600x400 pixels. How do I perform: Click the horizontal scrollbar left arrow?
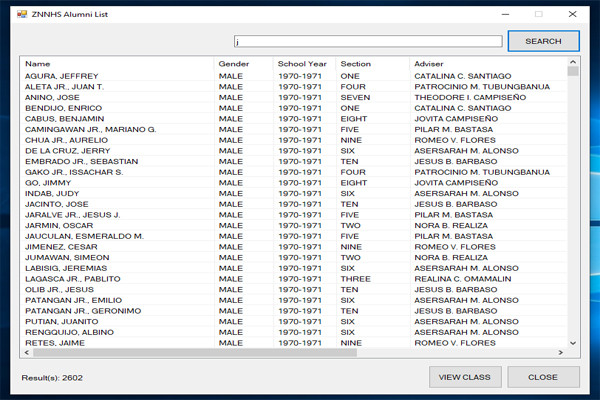(x=26, y=353)
